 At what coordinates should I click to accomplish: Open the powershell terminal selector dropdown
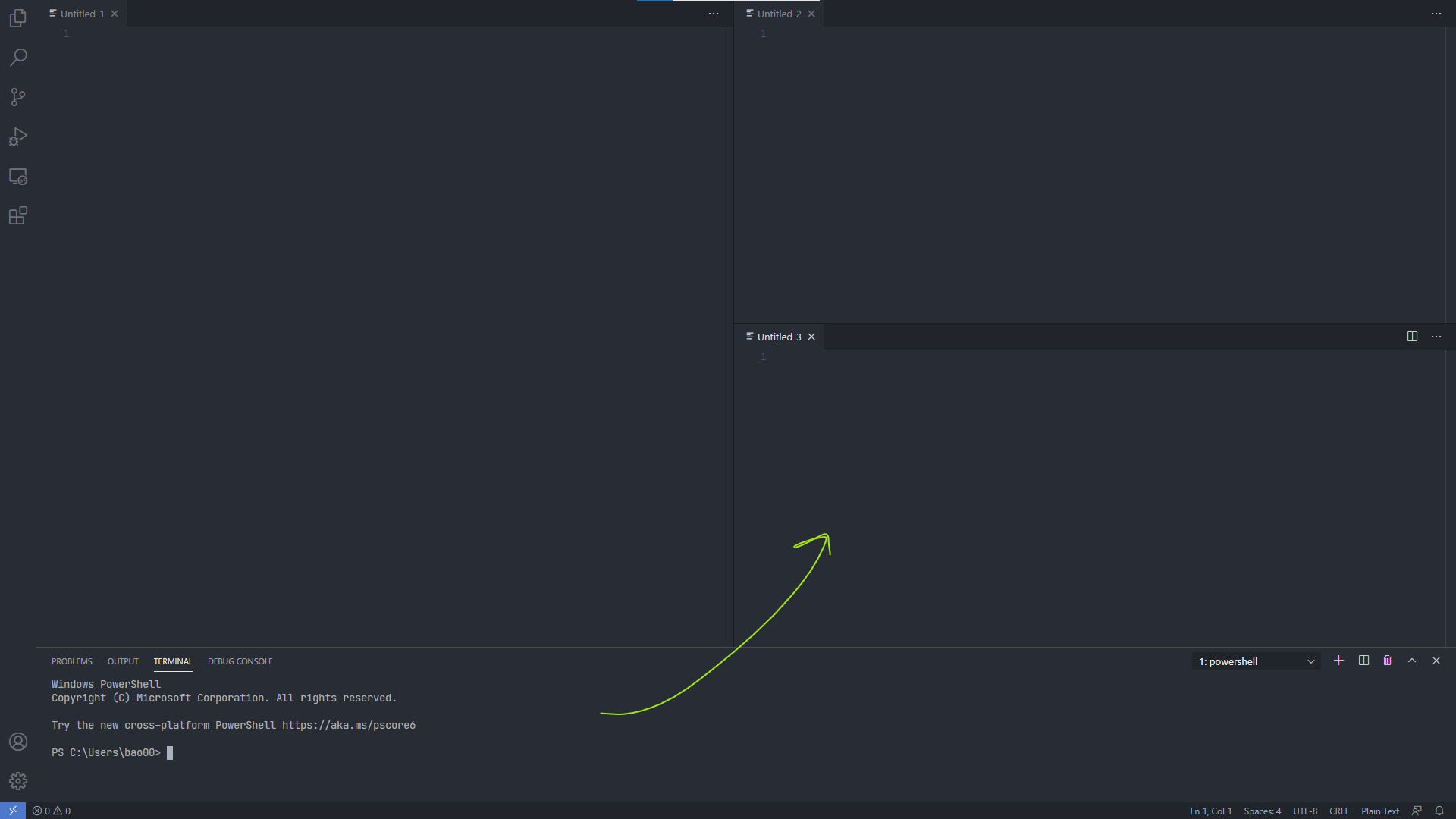point(1256,661)
